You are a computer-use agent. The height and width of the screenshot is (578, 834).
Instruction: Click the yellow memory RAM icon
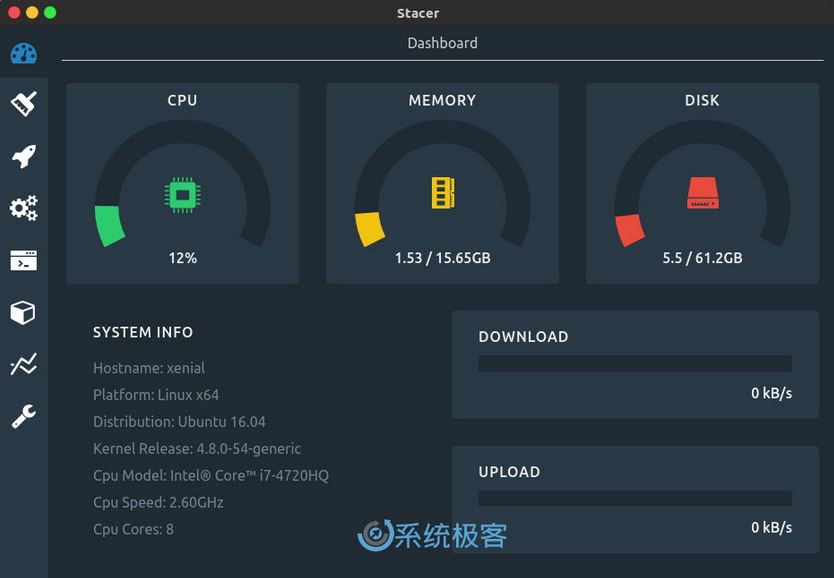[442, 193]
